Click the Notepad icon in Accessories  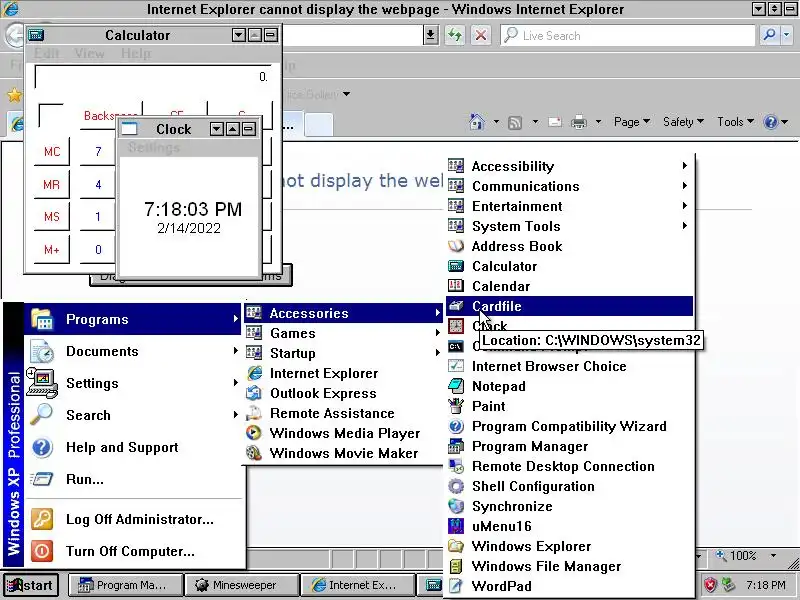click(x=456, y=386)
